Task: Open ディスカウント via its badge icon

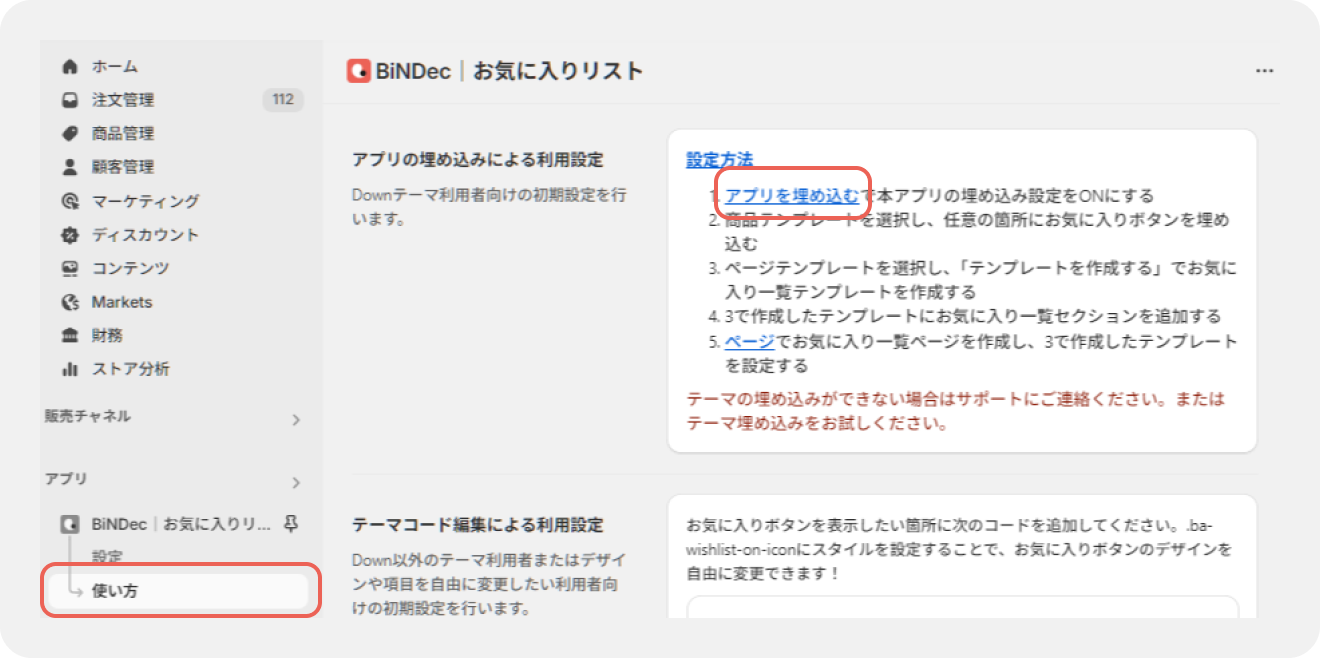Action: tap(70, 235)
